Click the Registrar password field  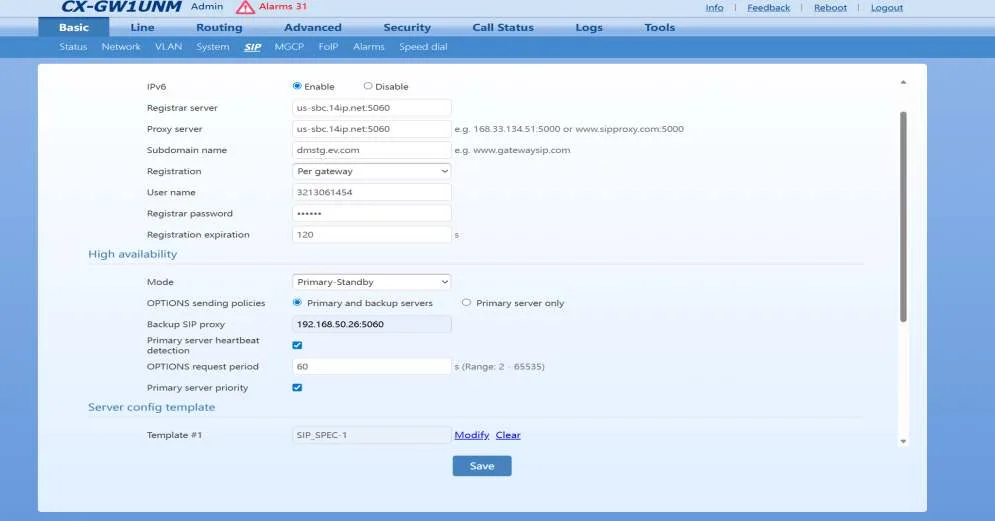pyautogui.click(x=372, y=214)
